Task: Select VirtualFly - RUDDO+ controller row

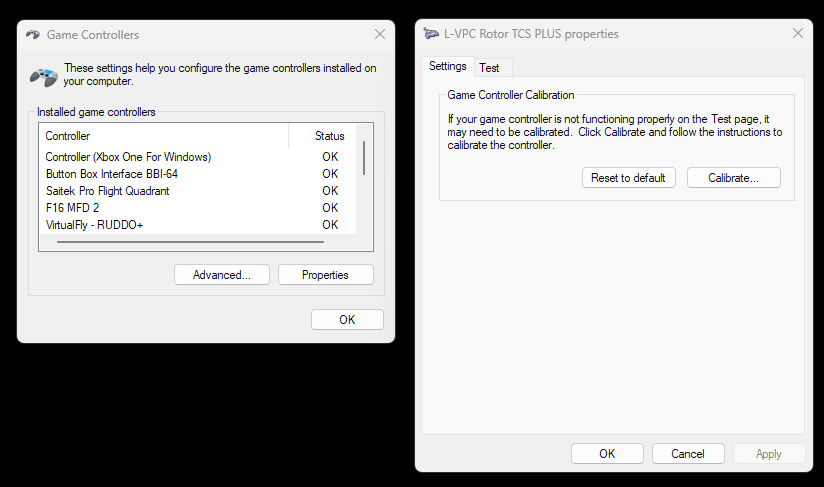Action: pyautogui.click(x=198, y=225)
